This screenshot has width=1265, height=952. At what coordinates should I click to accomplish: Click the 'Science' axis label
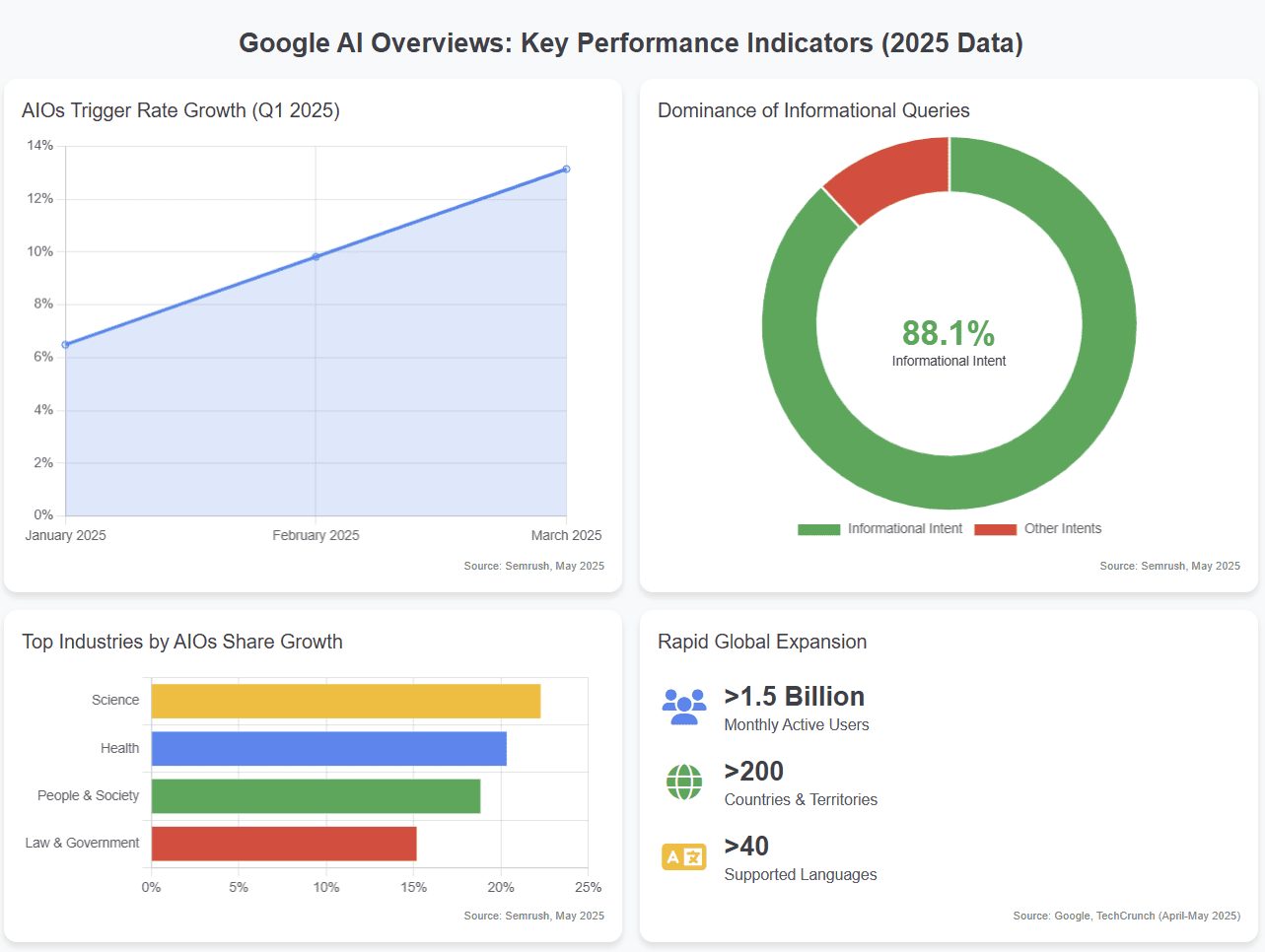[x=115, y=701]
